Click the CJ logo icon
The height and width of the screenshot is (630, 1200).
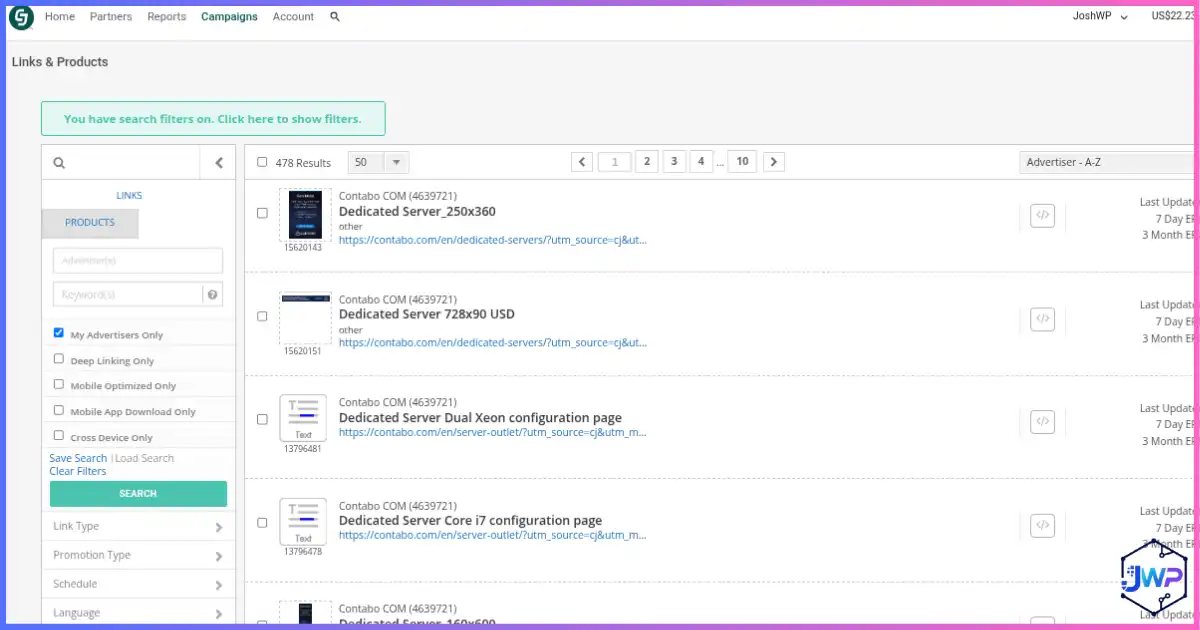click(21, 17)
